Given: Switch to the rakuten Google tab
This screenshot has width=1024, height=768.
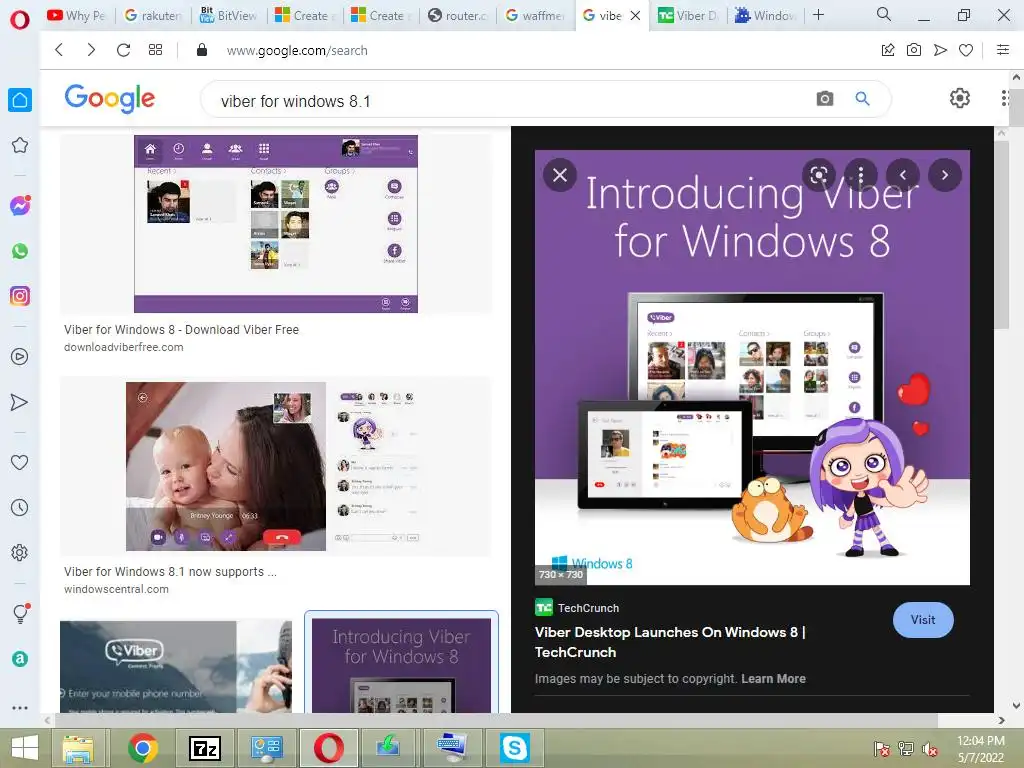Looking at the screenshot, I should coord(153,15).
